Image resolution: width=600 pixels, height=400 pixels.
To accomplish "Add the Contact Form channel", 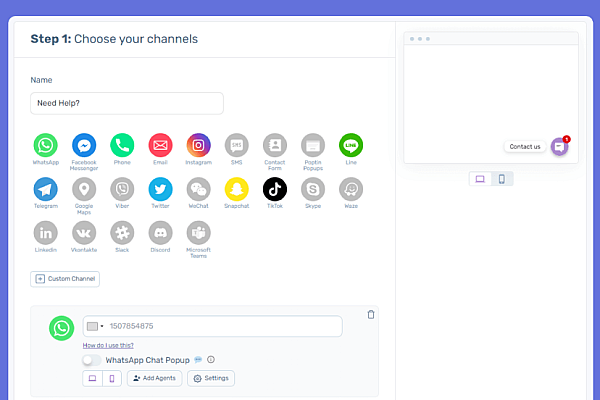I will point(275,145).
